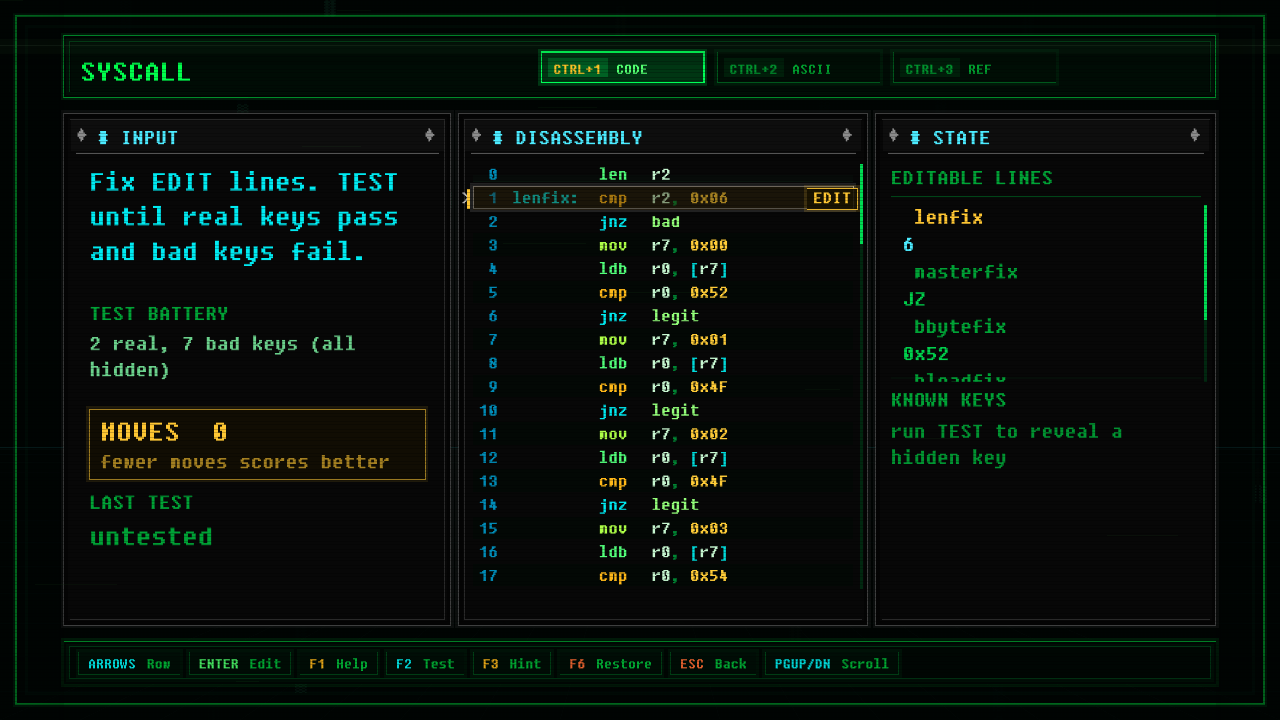Switch to the CTRL+1 CODE tab
Image resolution: width=1280 pixels, height=720 pixels.
coord(623,68)
